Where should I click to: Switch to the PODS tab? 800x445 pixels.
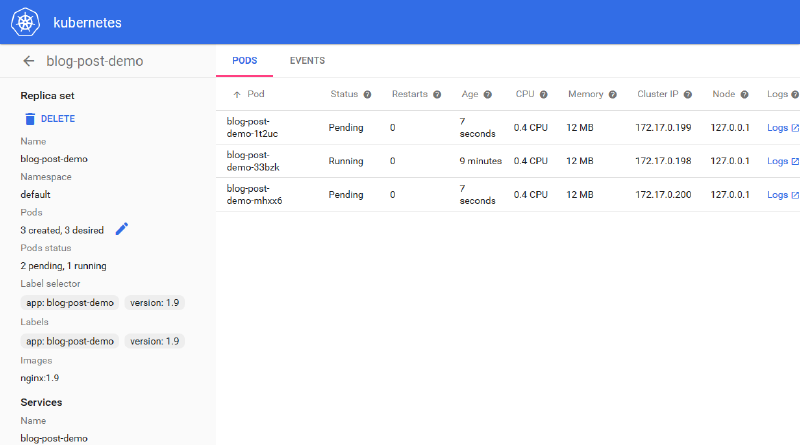tap(244, 61)
